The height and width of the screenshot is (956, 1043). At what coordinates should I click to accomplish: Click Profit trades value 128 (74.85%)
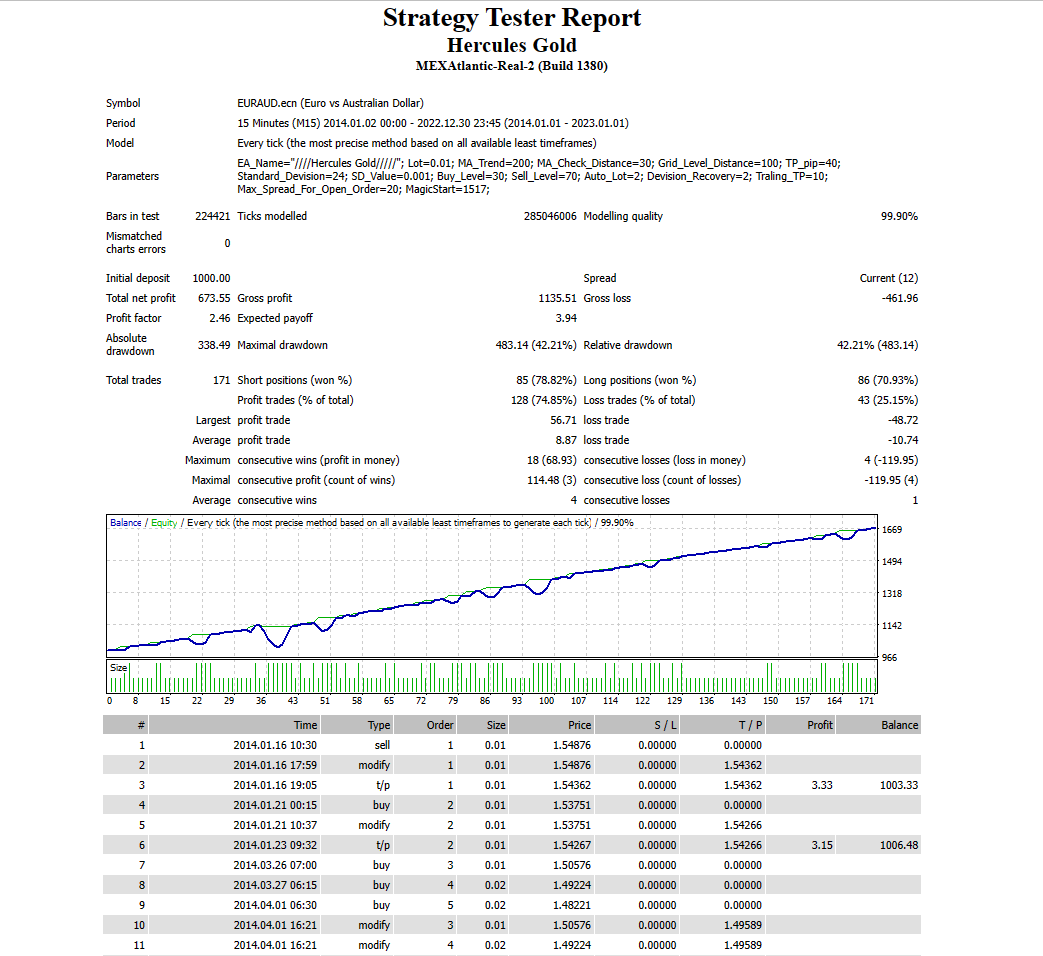click(x=543, y=400)
